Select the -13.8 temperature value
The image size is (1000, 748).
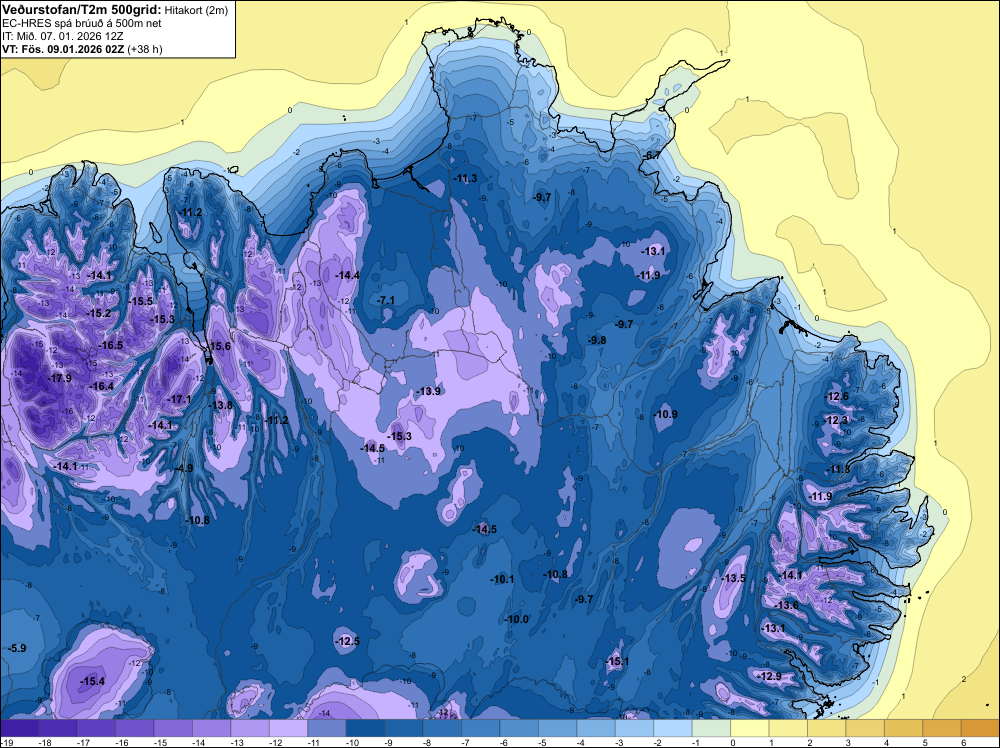[x=221, y=405]
